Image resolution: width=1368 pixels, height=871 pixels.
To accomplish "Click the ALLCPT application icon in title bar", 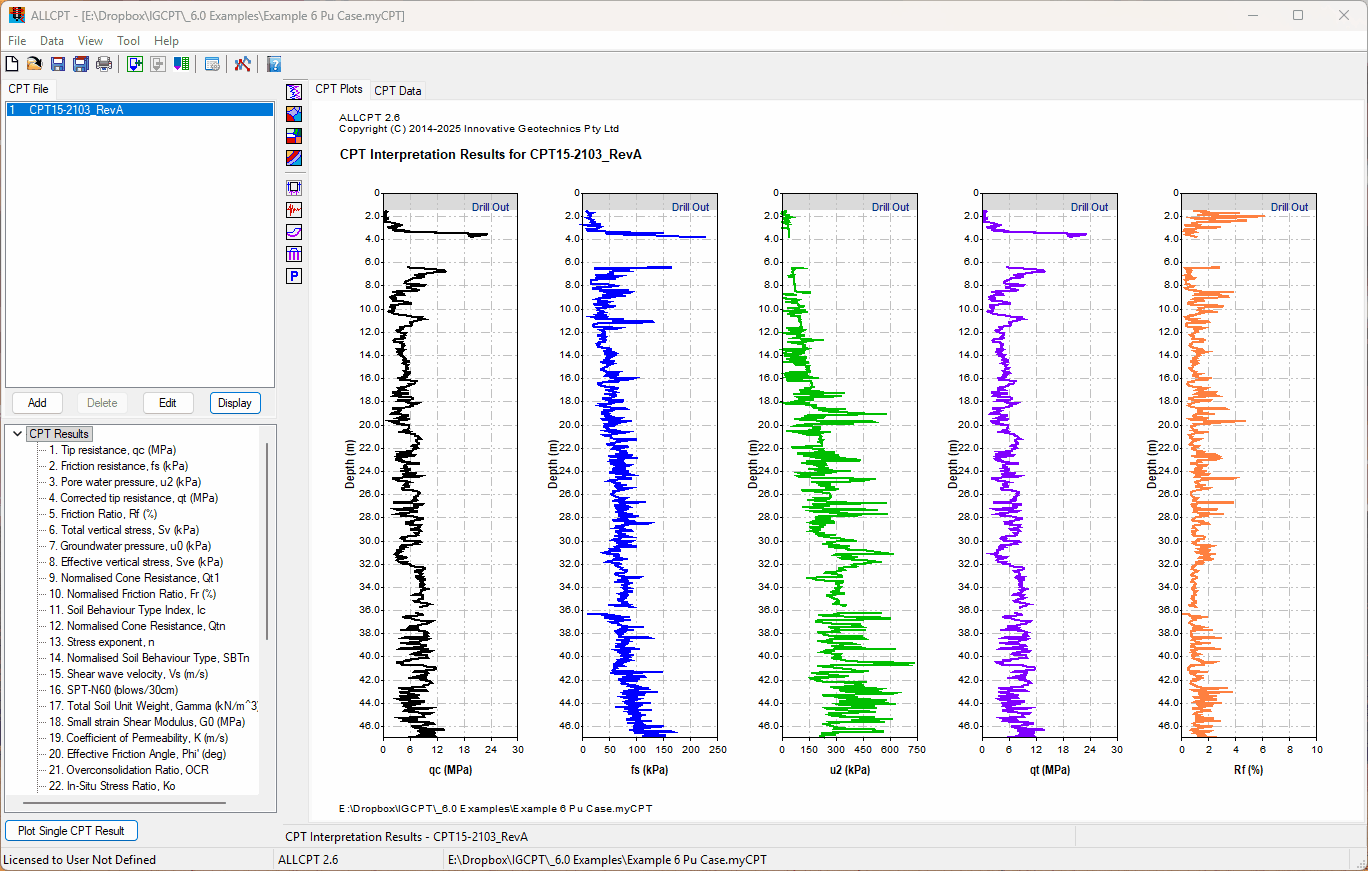I will click(x=16, y=15).
